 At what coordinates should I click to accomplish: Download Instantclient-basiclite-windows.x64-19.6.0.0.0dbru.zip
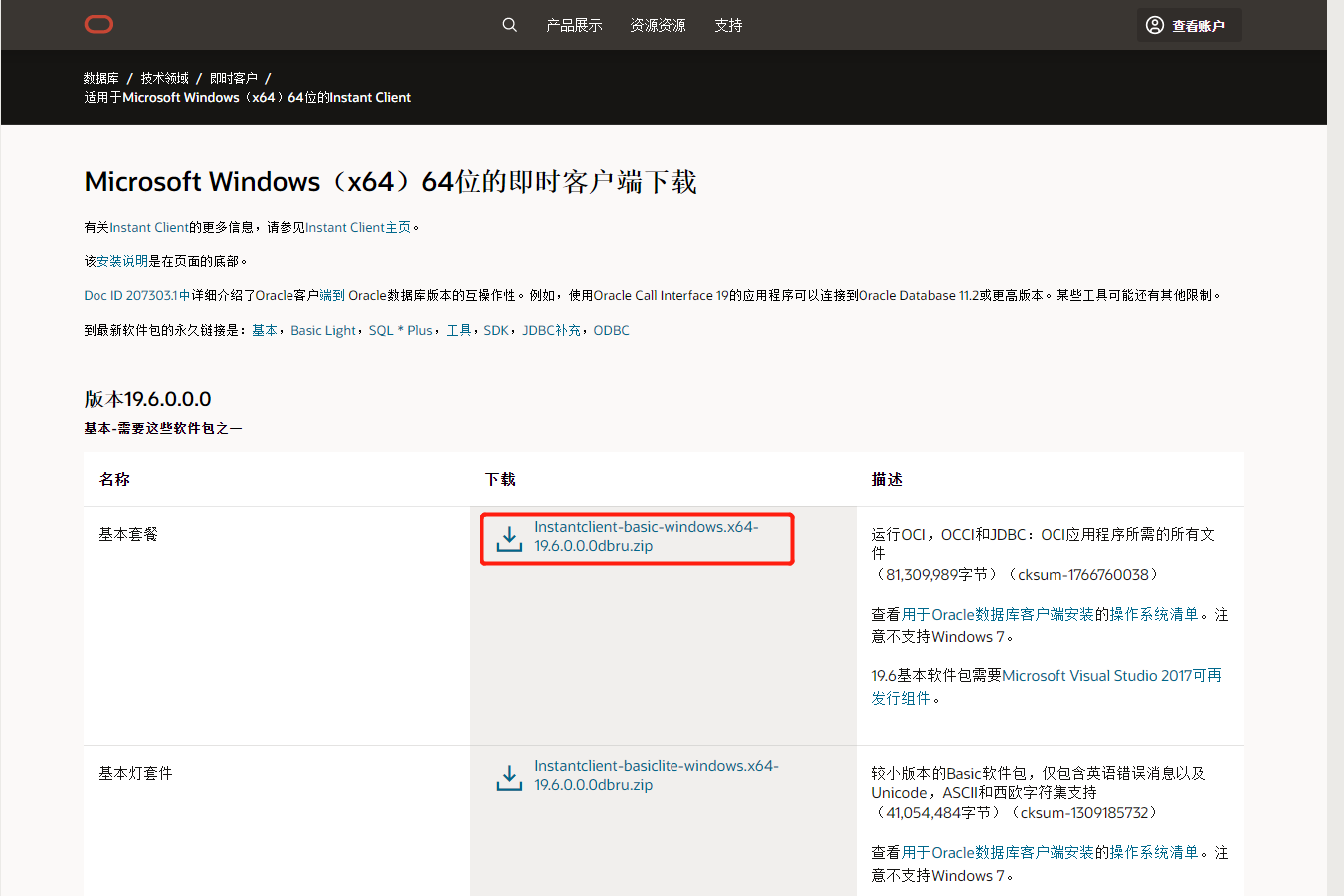657,775
